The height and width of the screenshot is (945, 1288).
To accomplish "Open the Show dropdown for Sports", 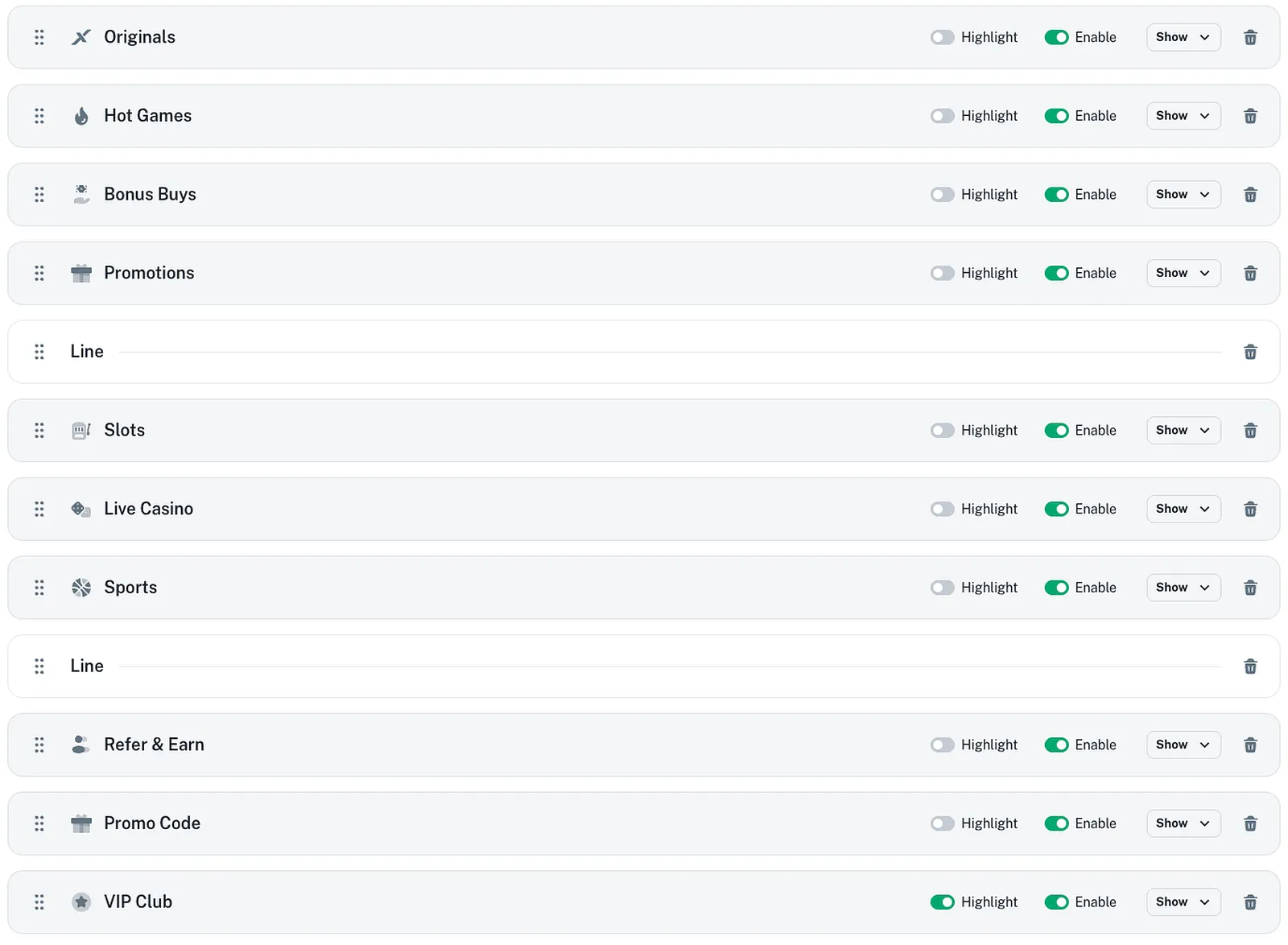I will tap(1183, 588).
